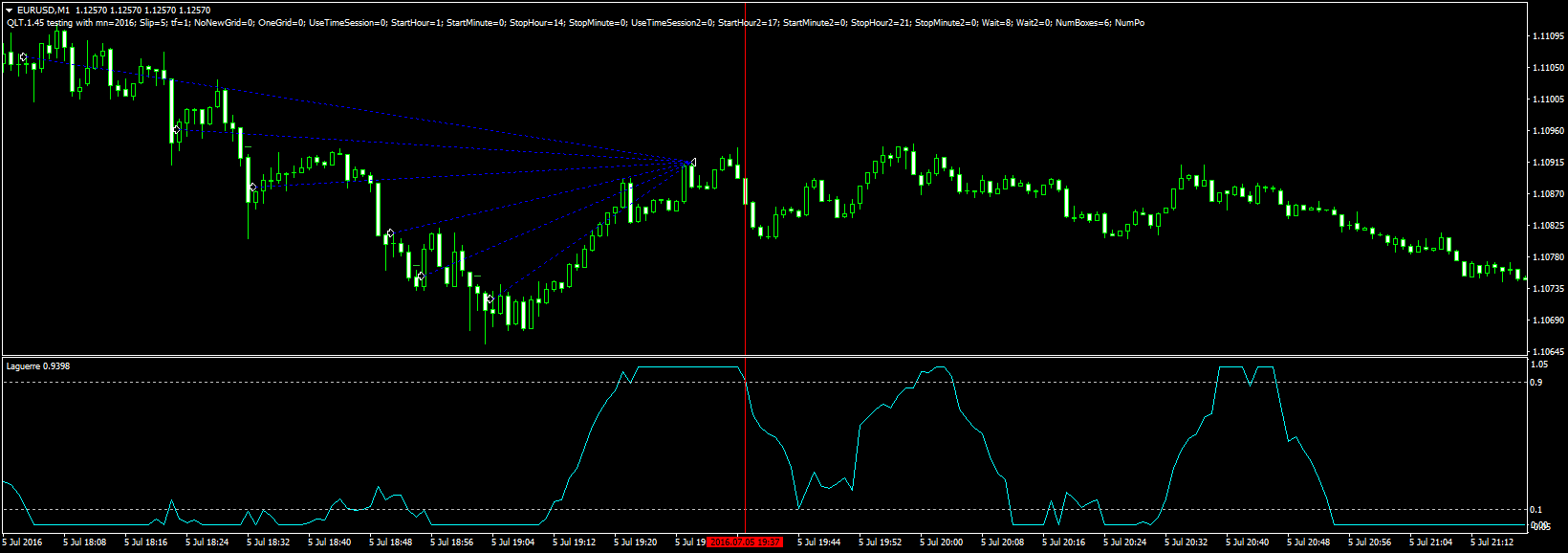Click the 5 Jul 20:48 time axis label
This screenshot has width=1568, height=553.
pos(1308,542)
